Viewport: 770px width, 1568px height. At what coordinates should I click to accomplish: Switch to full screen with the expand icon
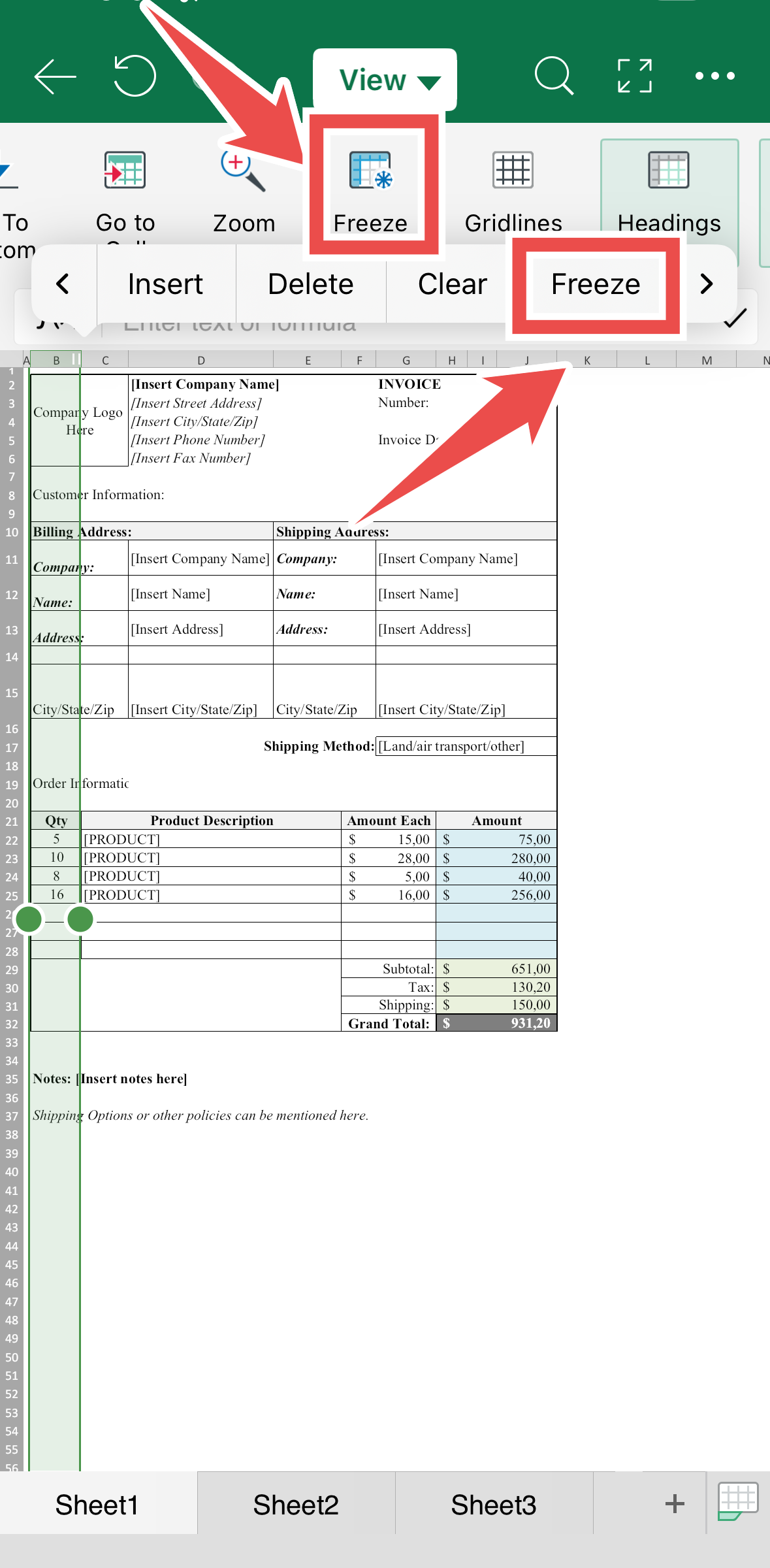(x=635, y=76)
